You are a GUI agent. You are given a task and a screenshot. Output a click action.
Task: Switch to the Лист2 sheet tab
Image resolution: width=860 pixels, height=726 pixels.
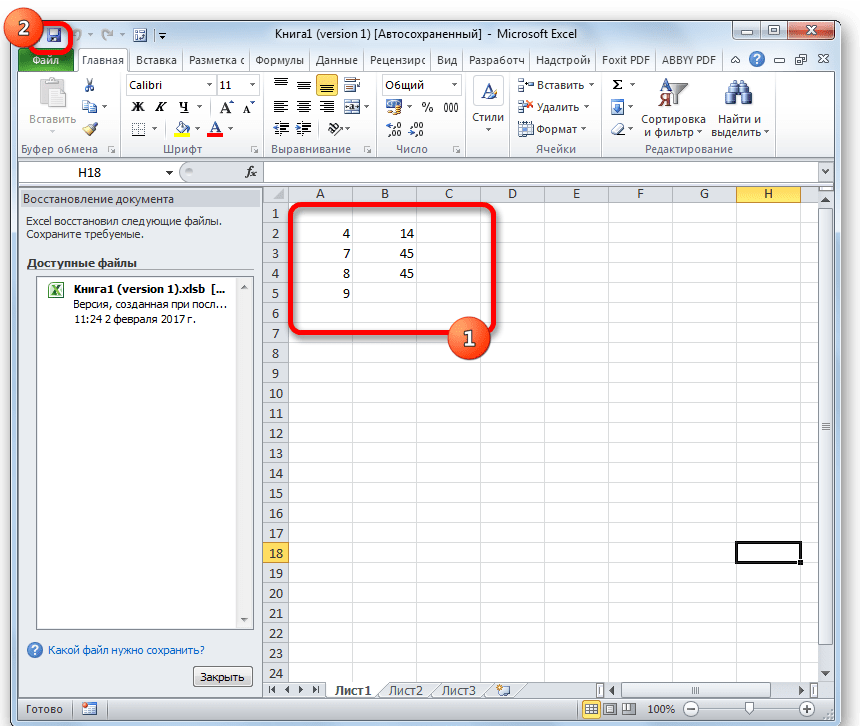click(x=405, y=690)
